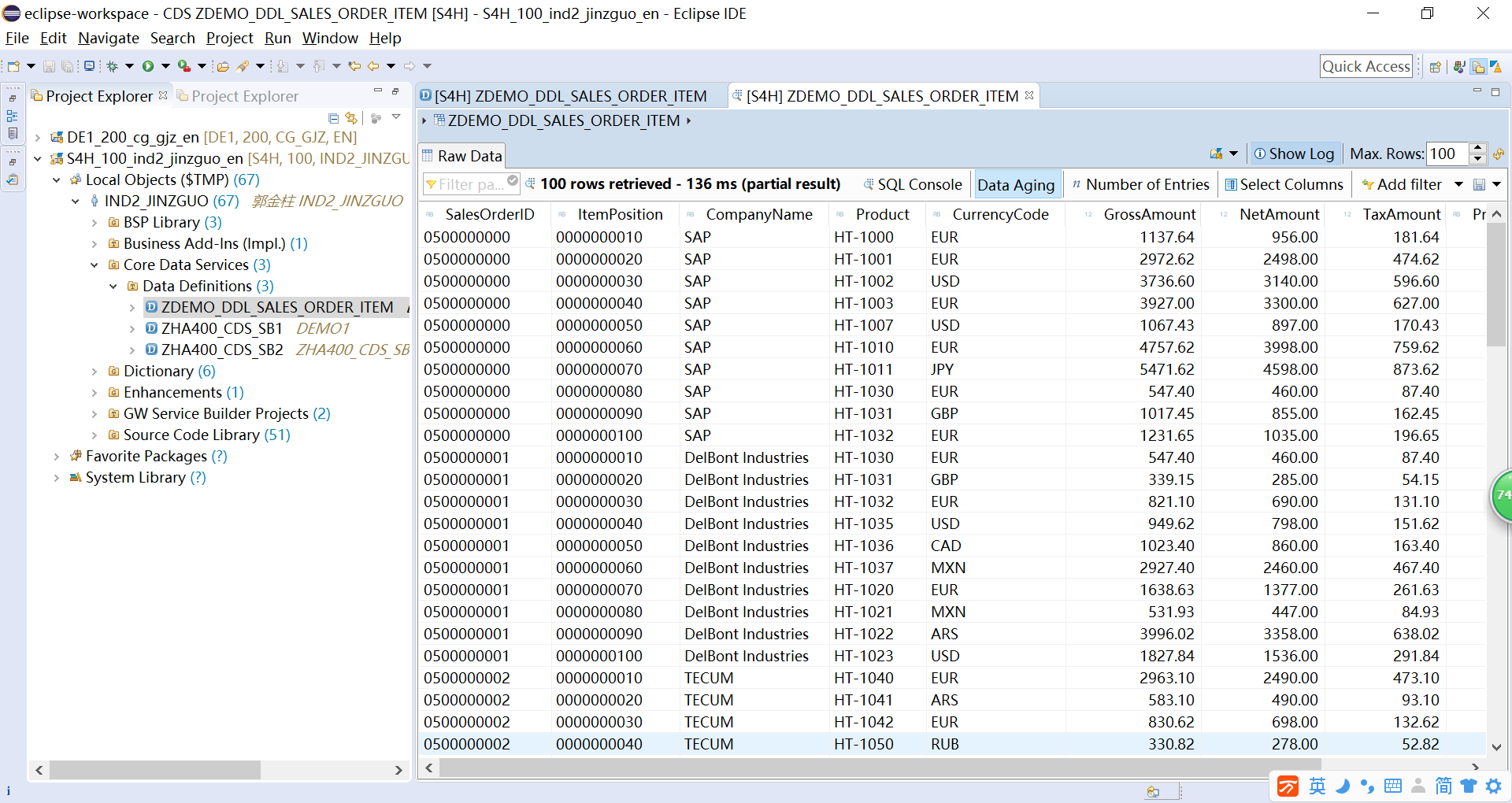Toggle Sogou English/Chinese mode (英)

point(1317,786)
